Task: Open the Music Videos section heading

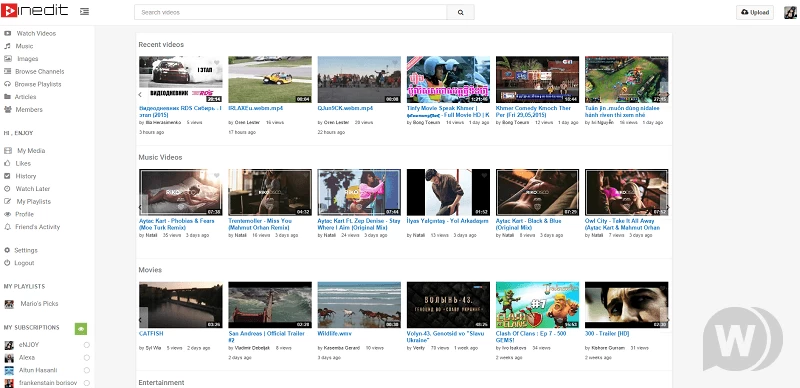Action: 160,157
